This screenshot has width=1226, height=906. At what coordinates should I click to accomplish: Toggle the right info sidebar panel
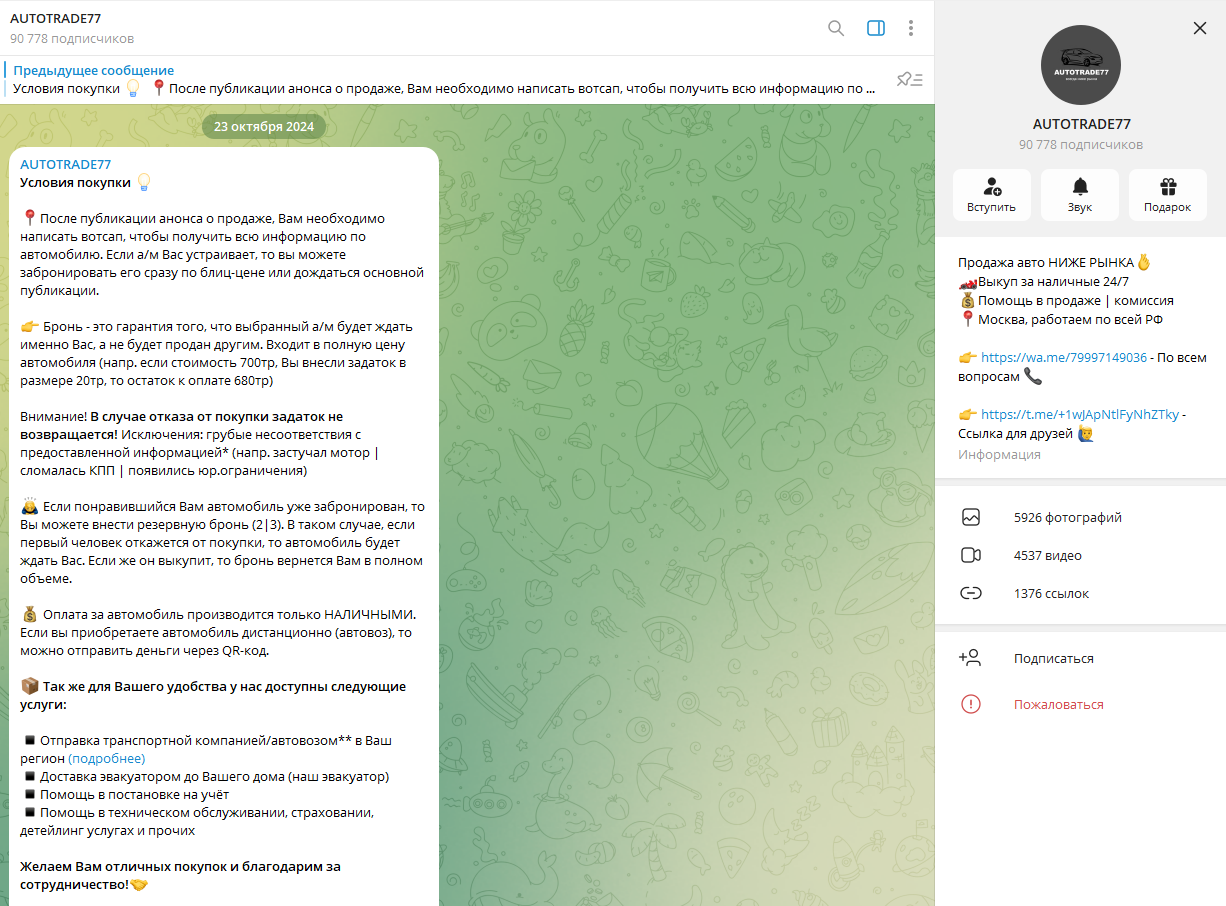pyautogui.click(x=876, y=28)
